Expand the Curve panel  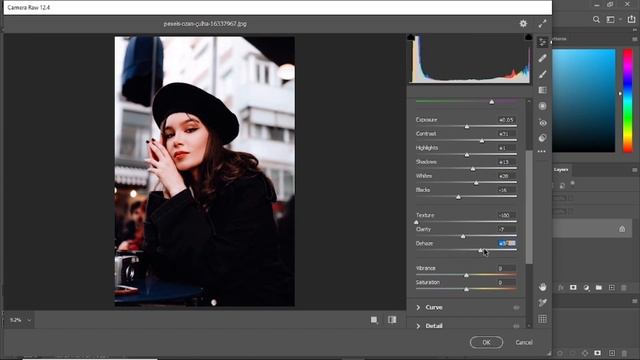coord(418,307)
